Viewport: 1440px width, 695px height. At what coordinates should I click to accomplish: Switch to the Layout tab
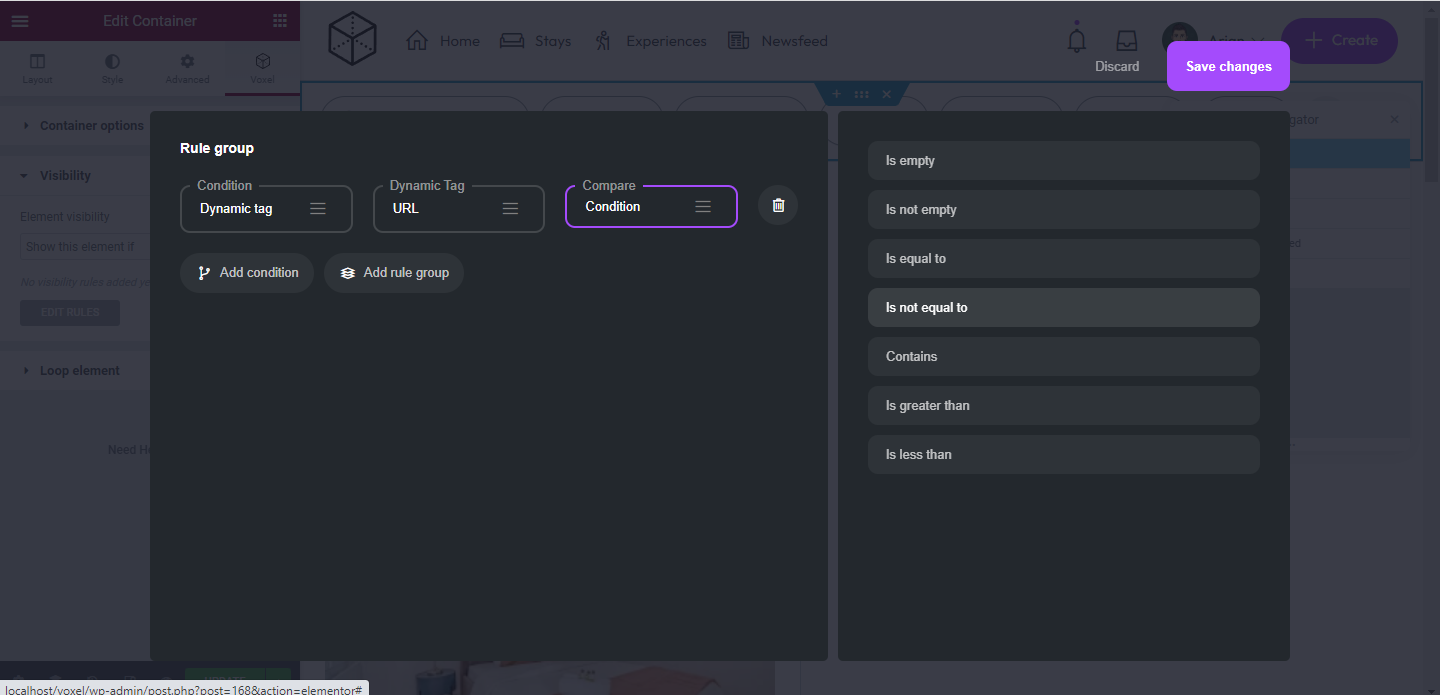point(37,68)
